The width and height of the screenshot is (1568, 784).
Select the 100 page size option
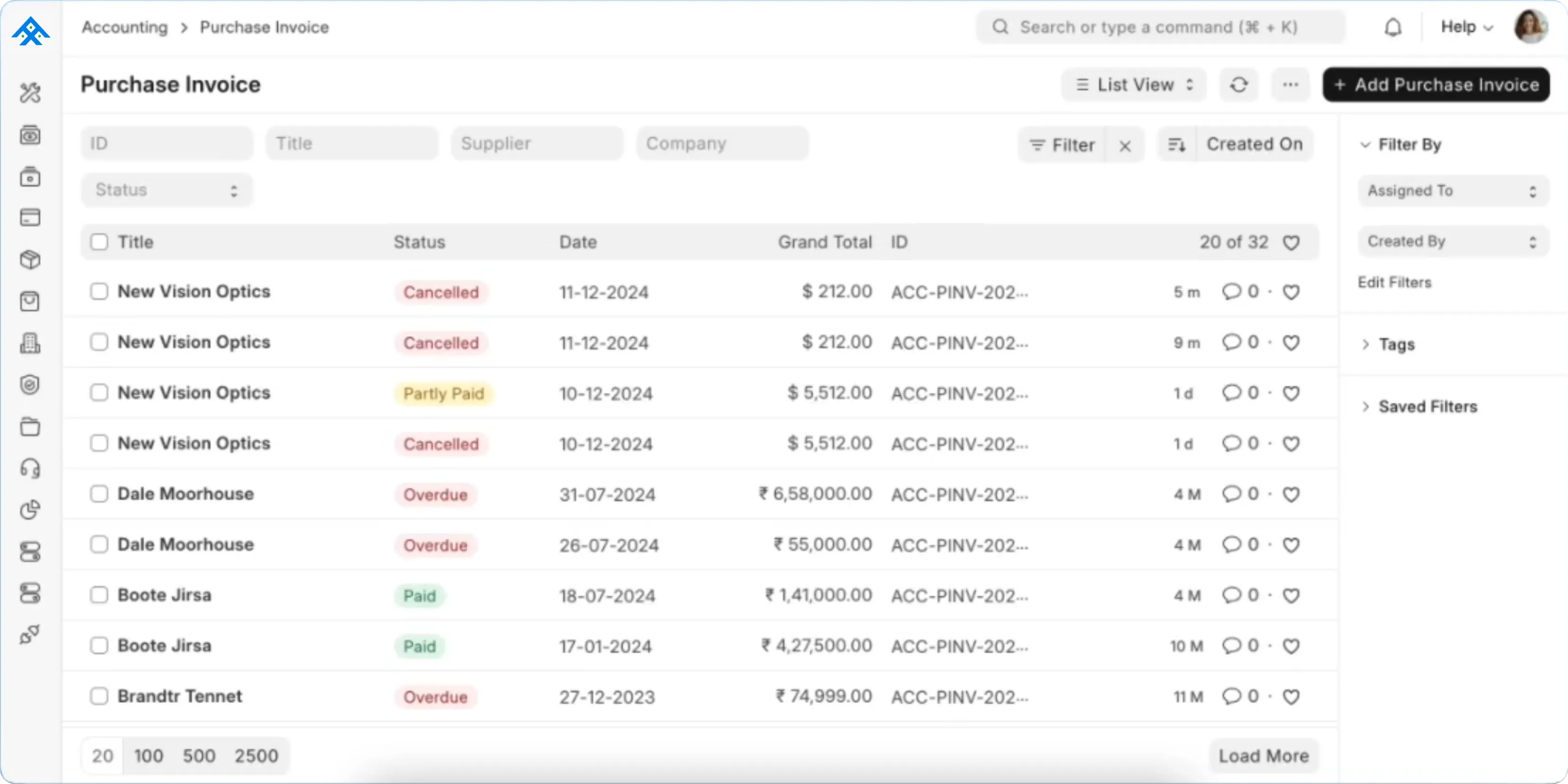click(x=148, y=755)
